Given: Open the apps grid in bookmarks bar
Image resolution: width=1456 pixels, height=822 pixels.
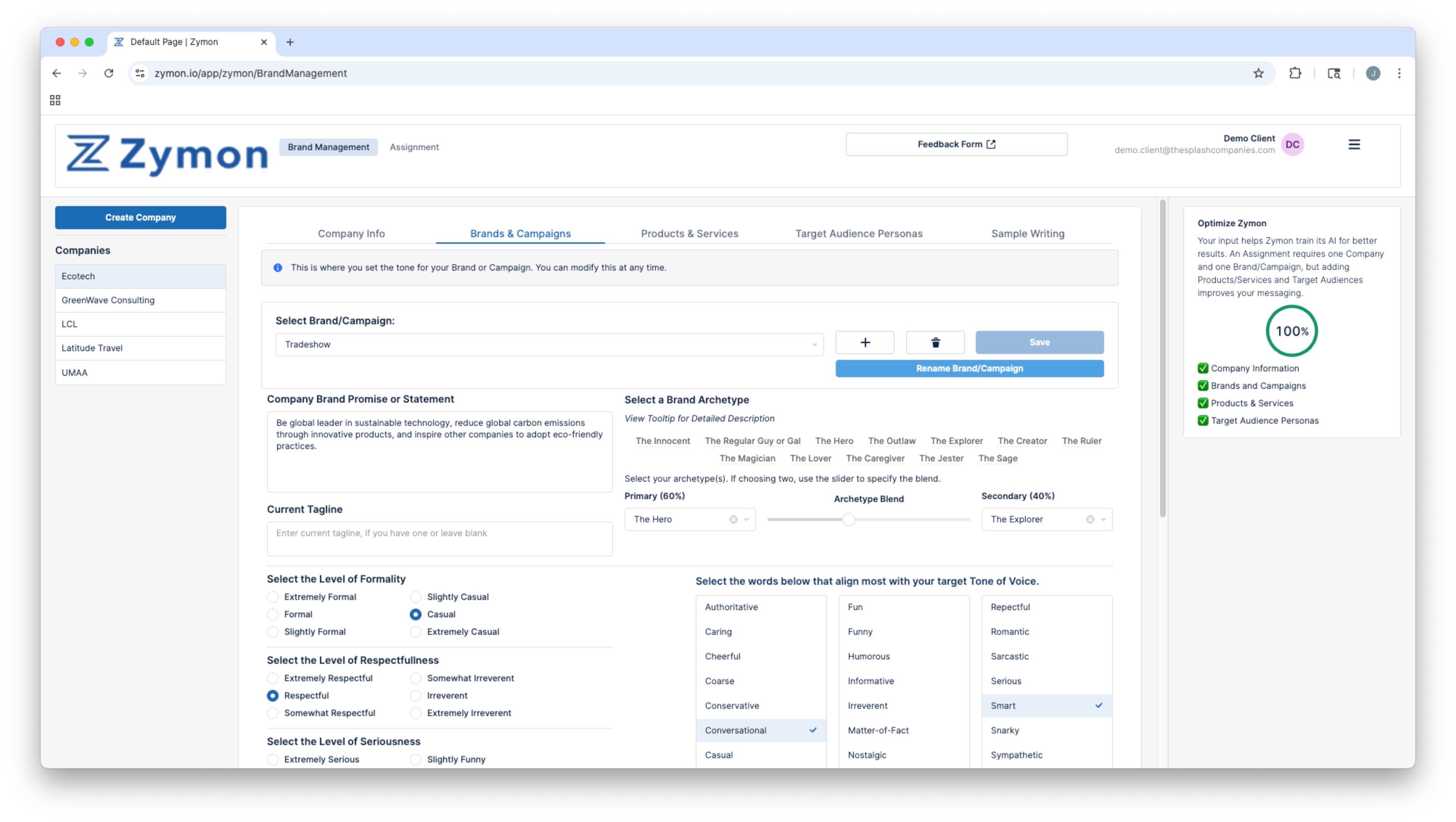Looking at the screenshot, I should pyautogui.click(x=55, y=100).
